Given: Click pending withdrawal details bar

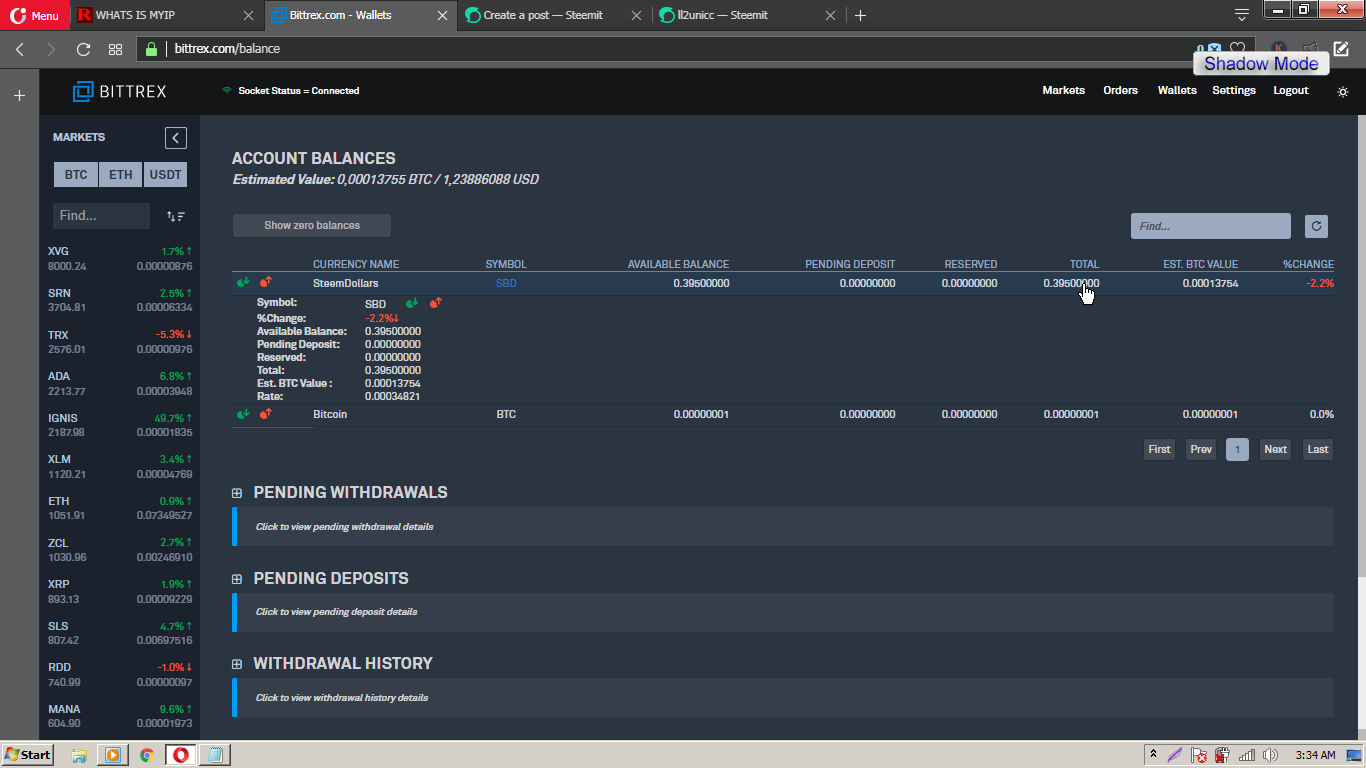Looking at the screenshot, I should 785,527.
